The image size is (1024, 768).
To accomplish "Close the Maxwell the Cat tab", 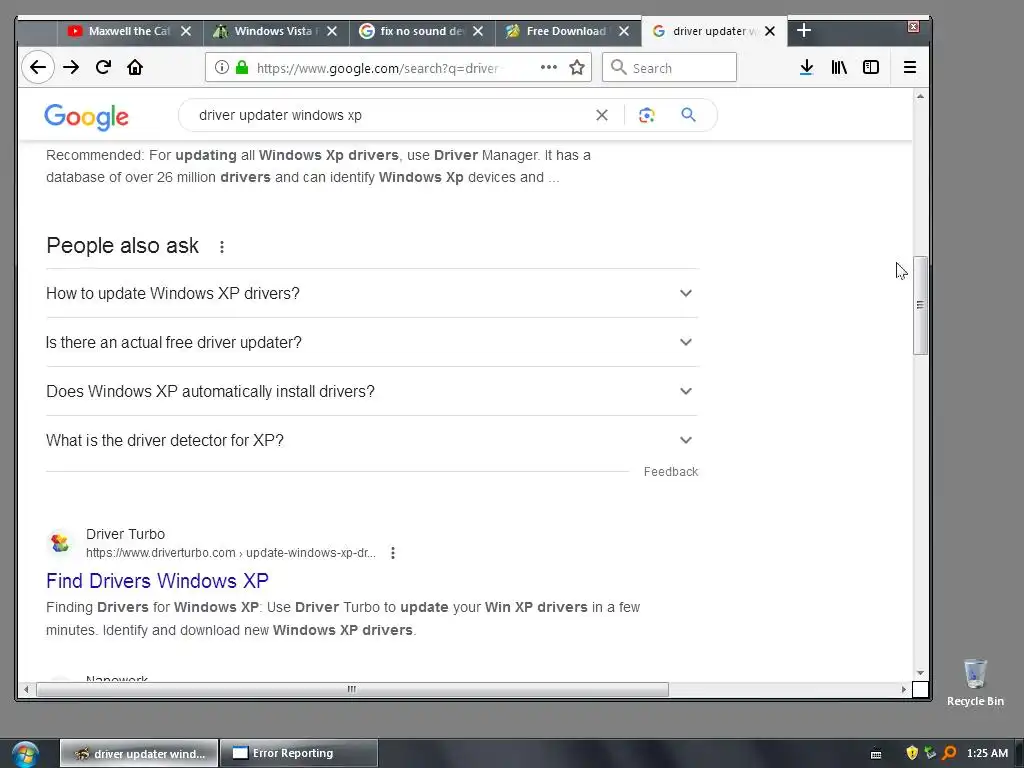I will pos(186,31).
